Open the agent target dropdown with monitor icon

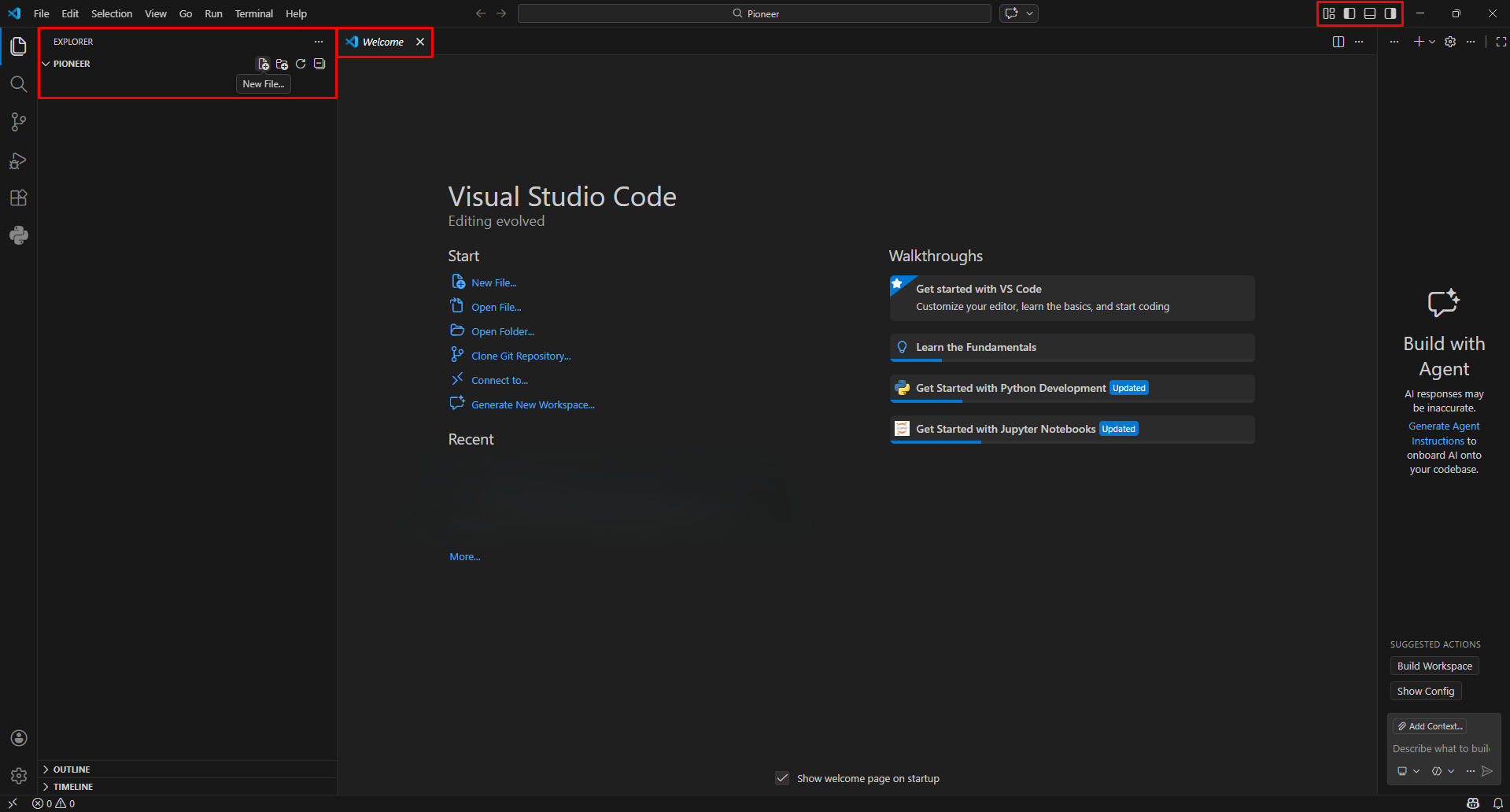tap(1408, 771)
